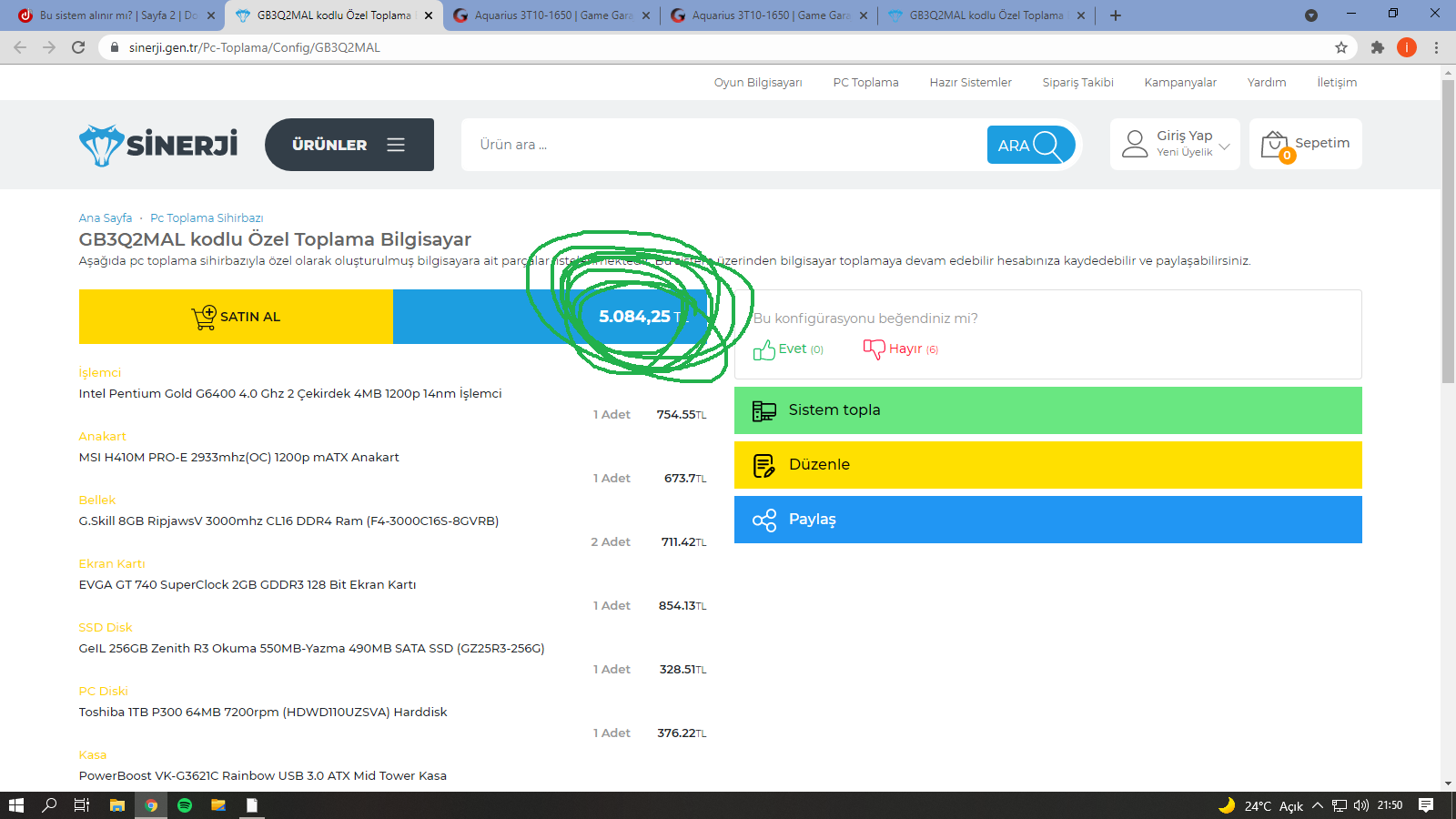The height and width of the screenshot is (819, 1456).
Task: Click the user profile icon
Action: point(1135,144)
